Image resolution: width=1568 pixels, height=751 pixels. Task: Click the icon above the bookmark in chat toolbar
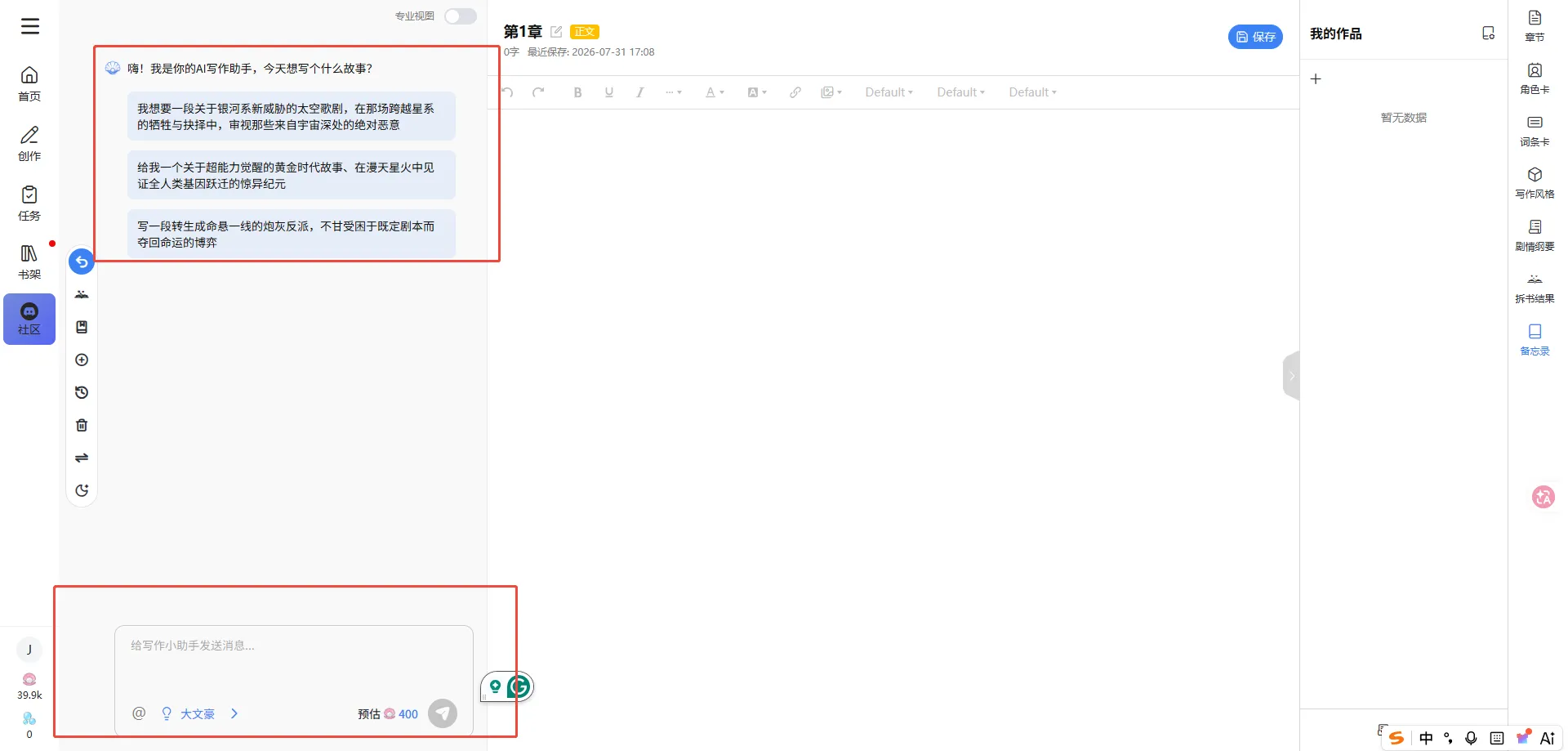point(82,294)
